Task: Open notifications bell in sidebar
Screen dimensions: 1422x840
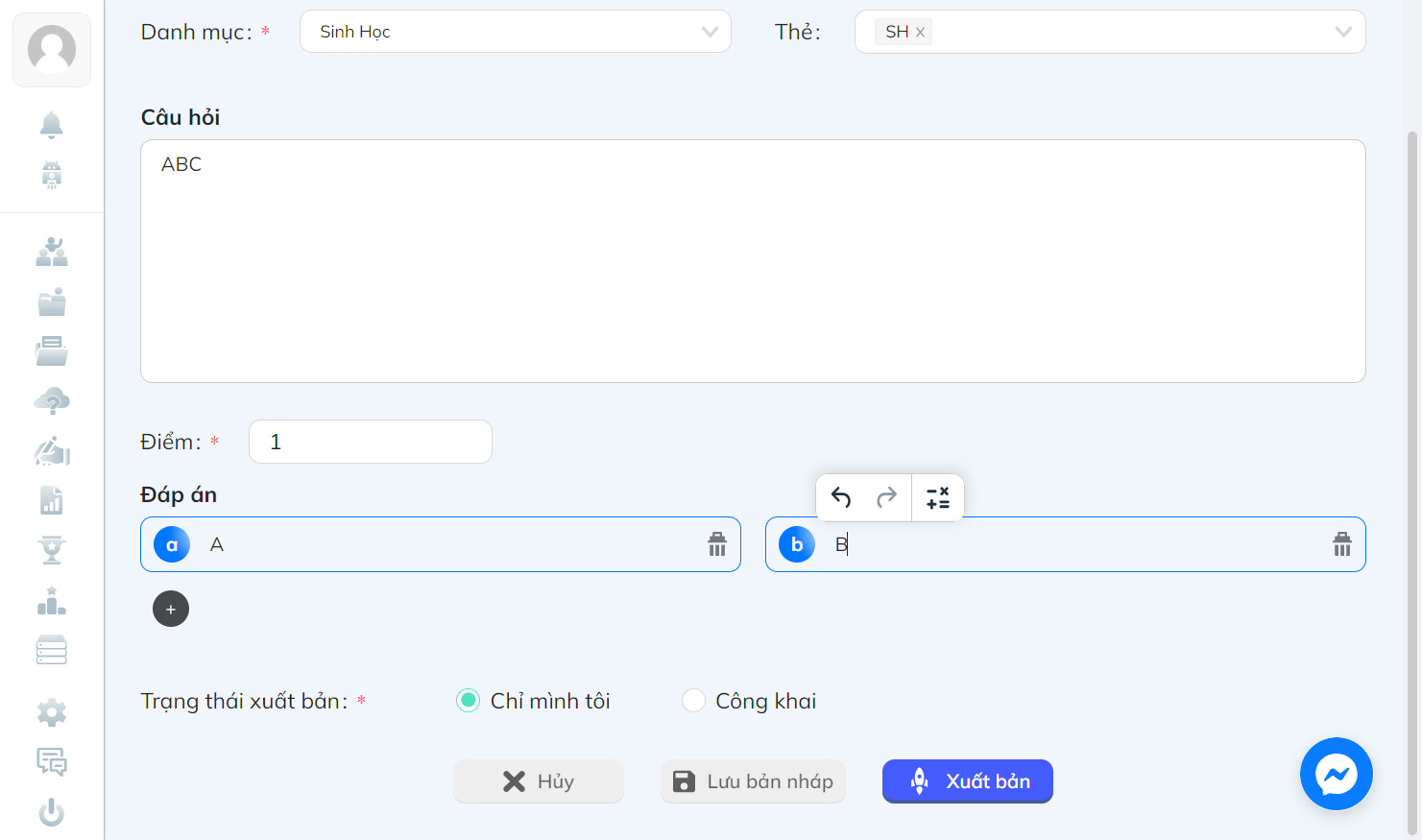Action: (52, 125)
